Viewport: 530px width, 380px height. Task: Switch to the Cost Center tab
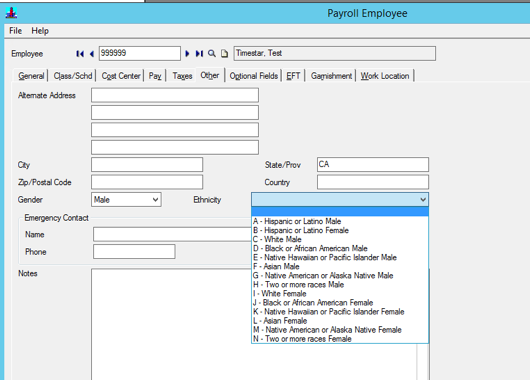click(121, 76)
